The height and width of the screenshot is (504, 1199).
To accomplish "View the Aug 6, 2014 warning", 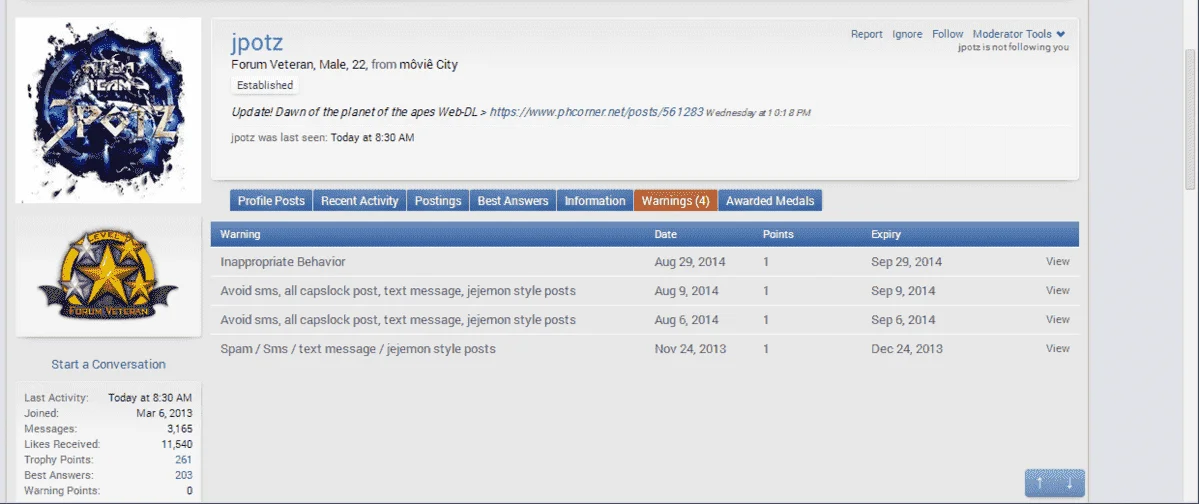I will (1058, 320).
